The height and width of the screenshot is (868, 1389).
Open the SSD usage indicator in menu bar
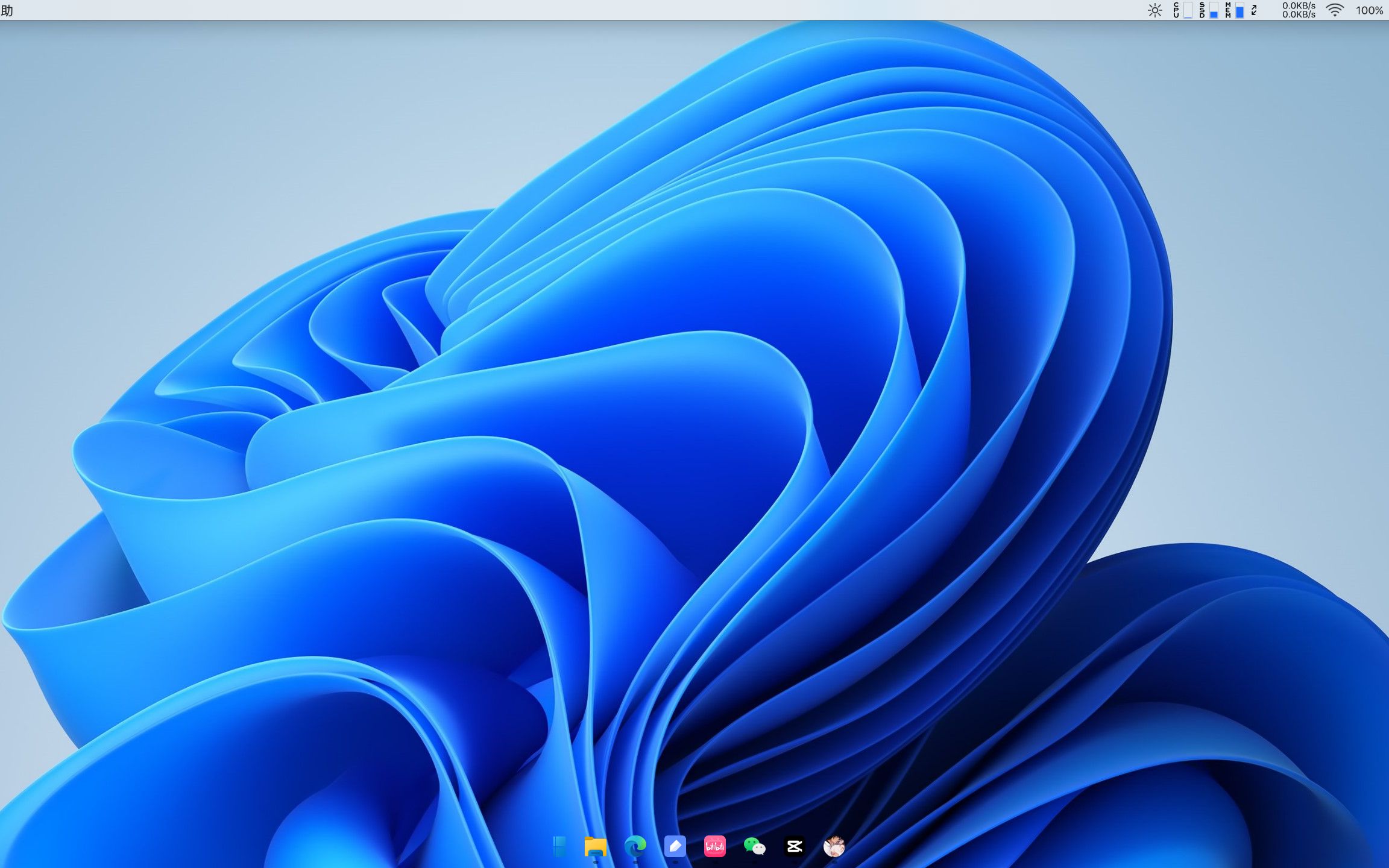click(1208, 10)
